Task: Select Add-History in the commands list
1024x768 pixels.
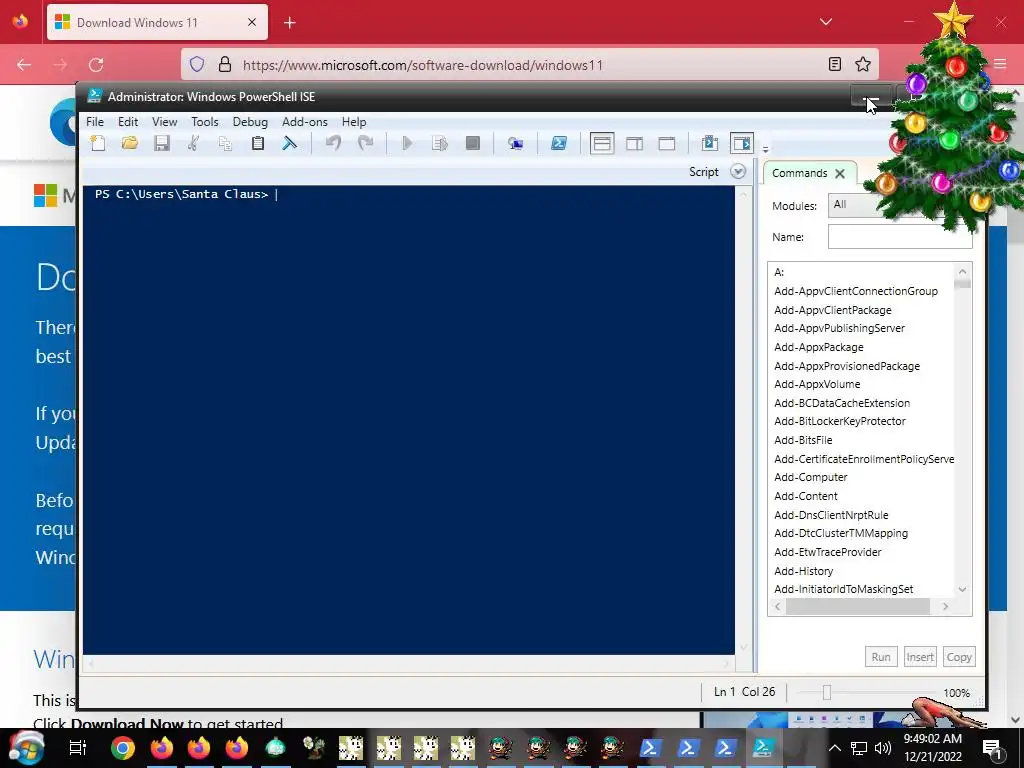Action: pos(804,571)
